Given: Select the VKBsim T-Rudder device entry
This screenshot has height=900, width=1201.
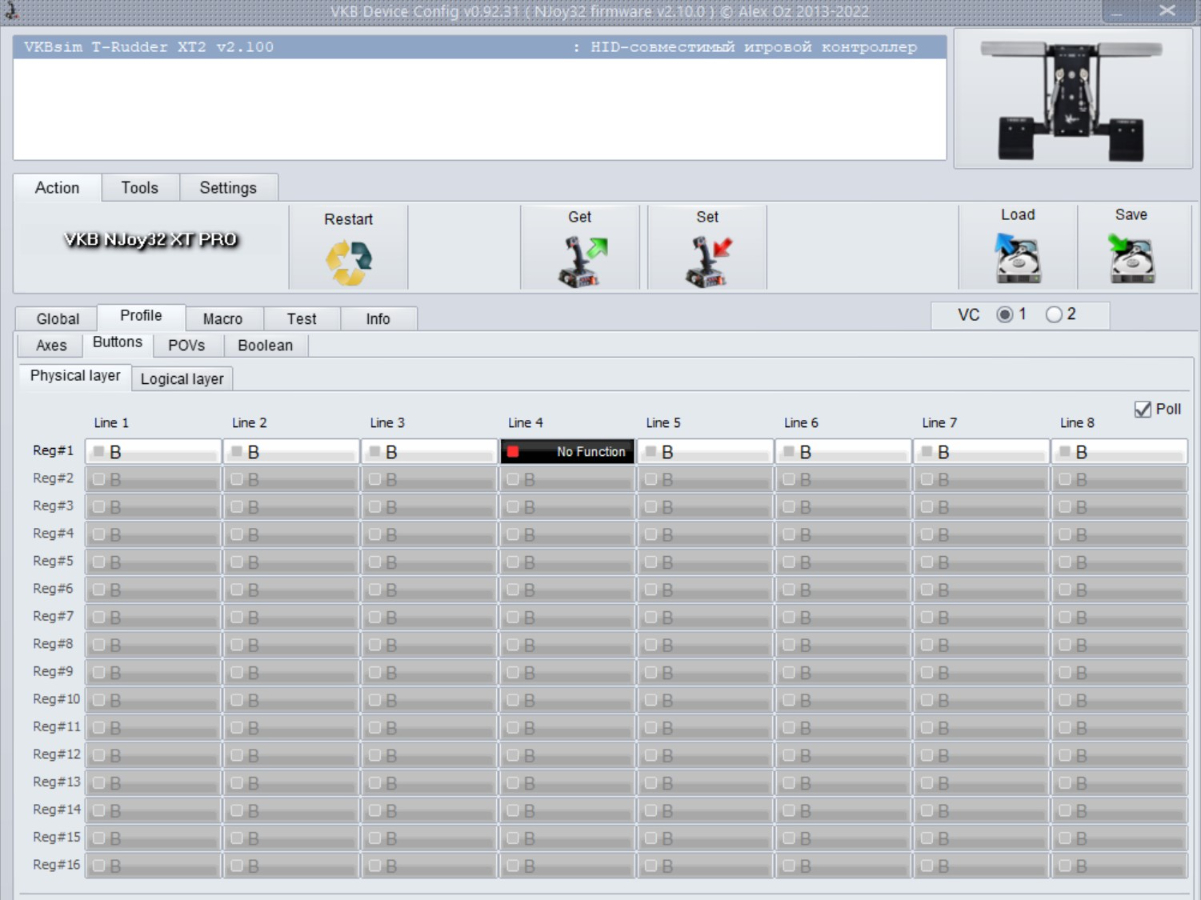Looking at the screenshot, I should click(479, 47).
